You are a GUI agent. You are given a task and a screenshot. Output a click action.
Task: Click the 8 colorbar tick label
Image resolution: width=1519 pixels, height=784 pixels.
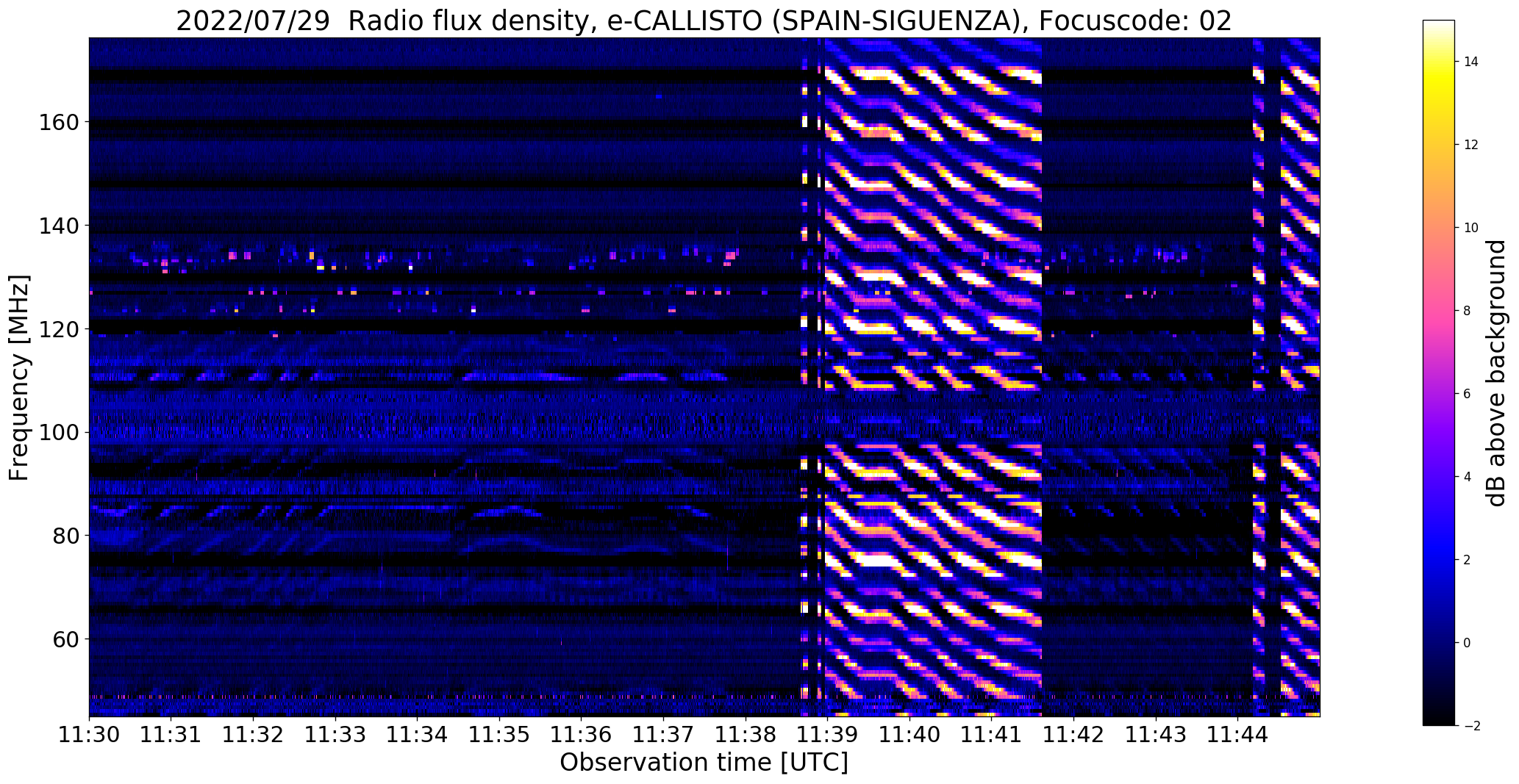pyautogui.click(x=1467, y=311)
